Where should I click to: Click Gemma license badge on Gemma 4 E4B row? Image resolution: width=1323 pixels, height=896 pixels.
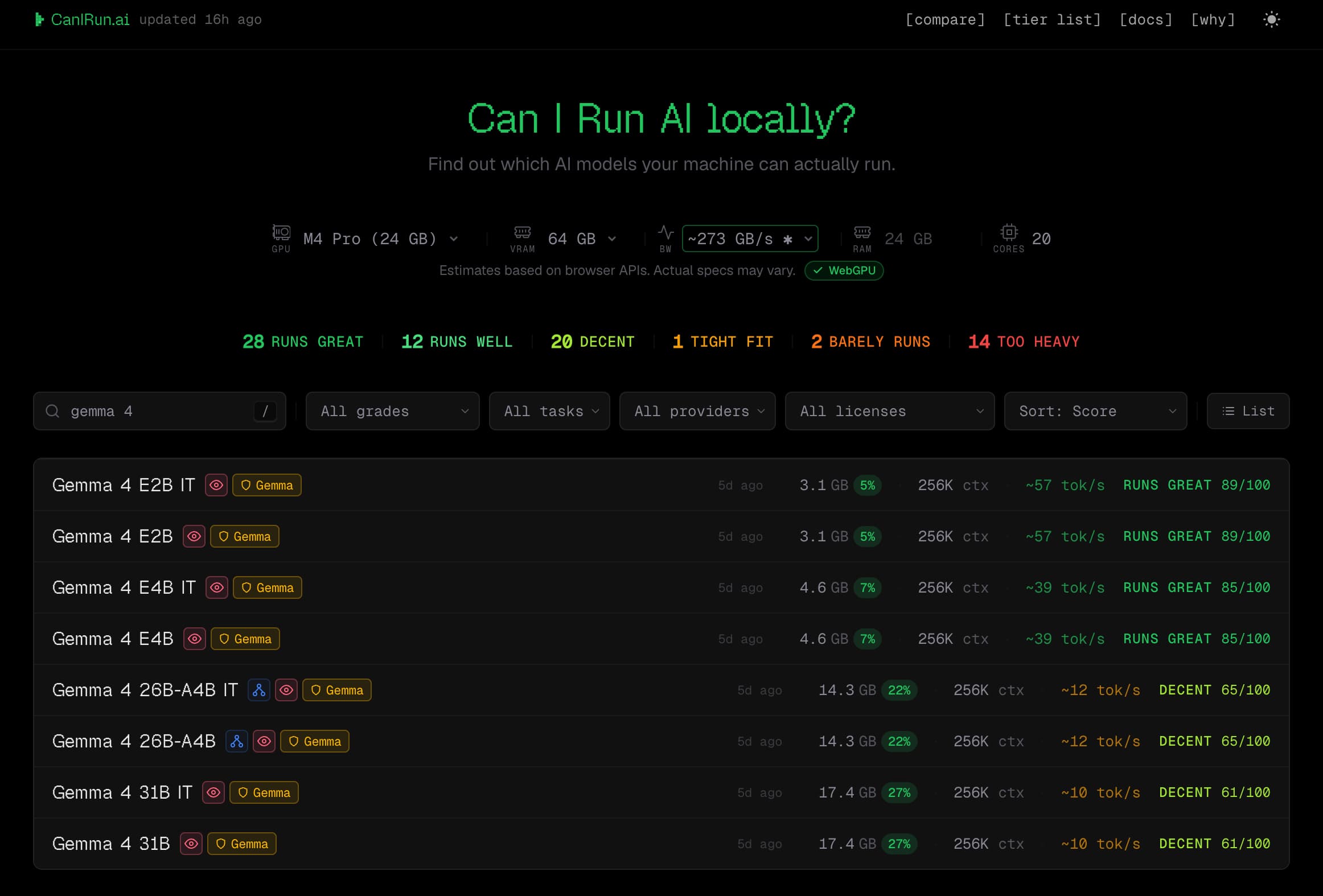(x=245, y=639)
